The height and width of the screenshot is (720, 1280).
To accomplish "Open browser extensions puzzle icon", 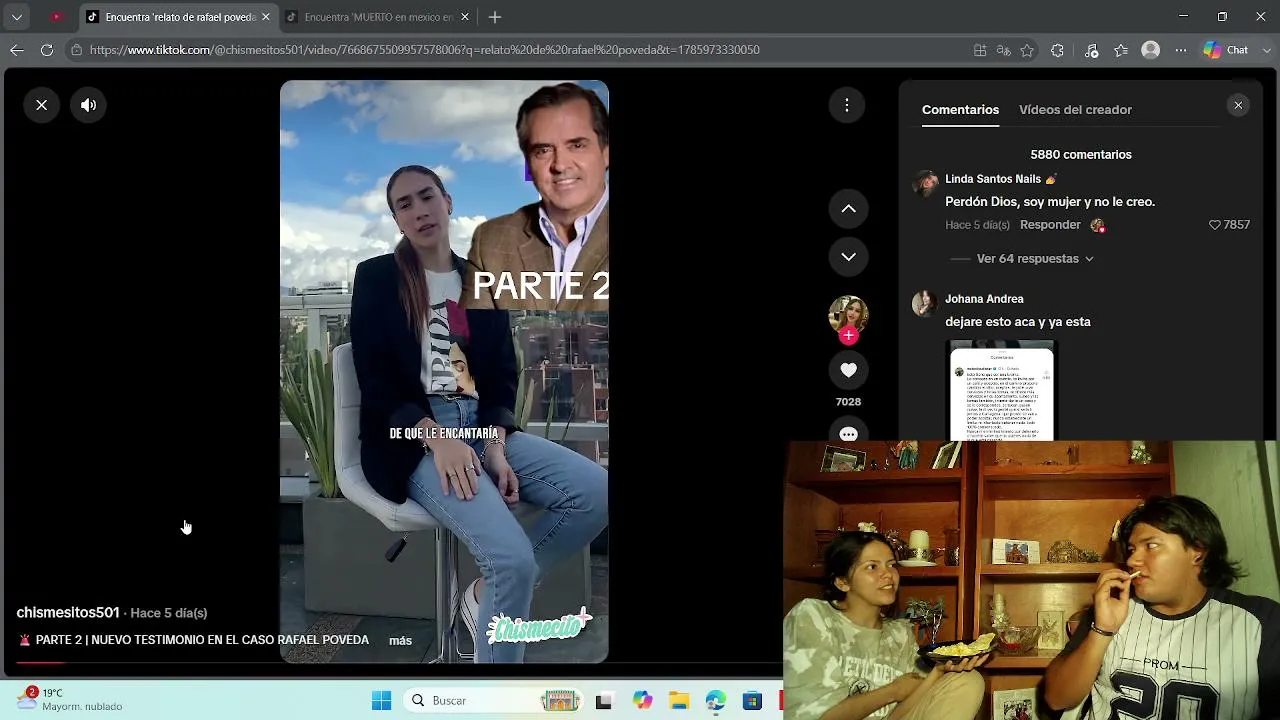I will point(1057,50).
